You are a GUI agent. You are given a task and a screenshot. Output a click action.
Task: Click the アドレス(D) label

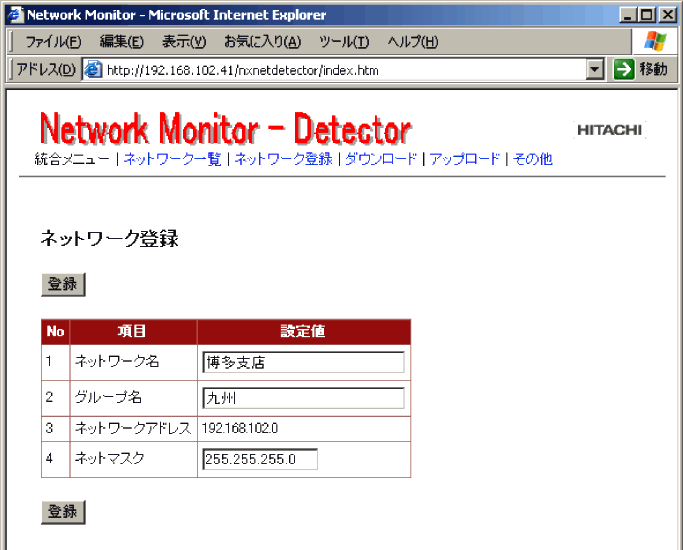46,70
